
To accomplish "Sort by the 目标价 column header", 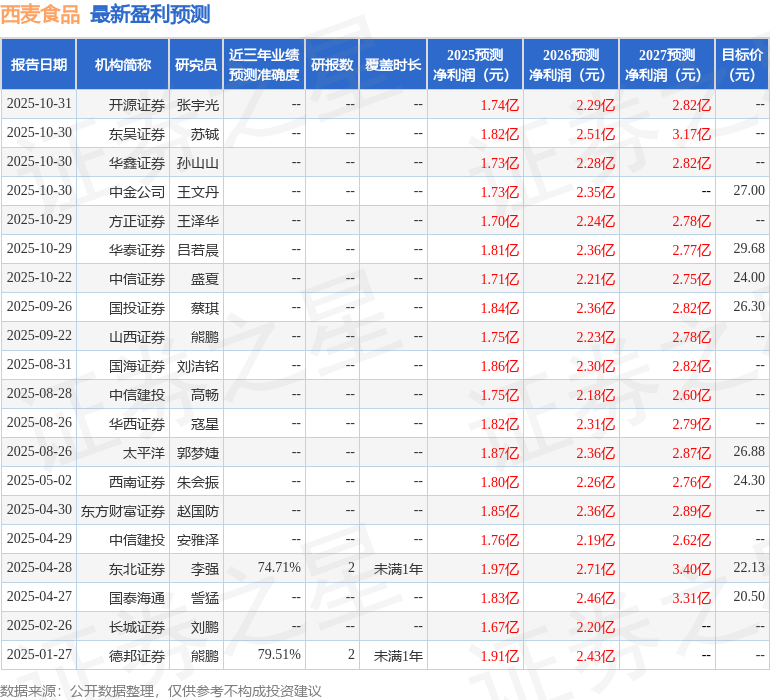I will coord(742,65).
